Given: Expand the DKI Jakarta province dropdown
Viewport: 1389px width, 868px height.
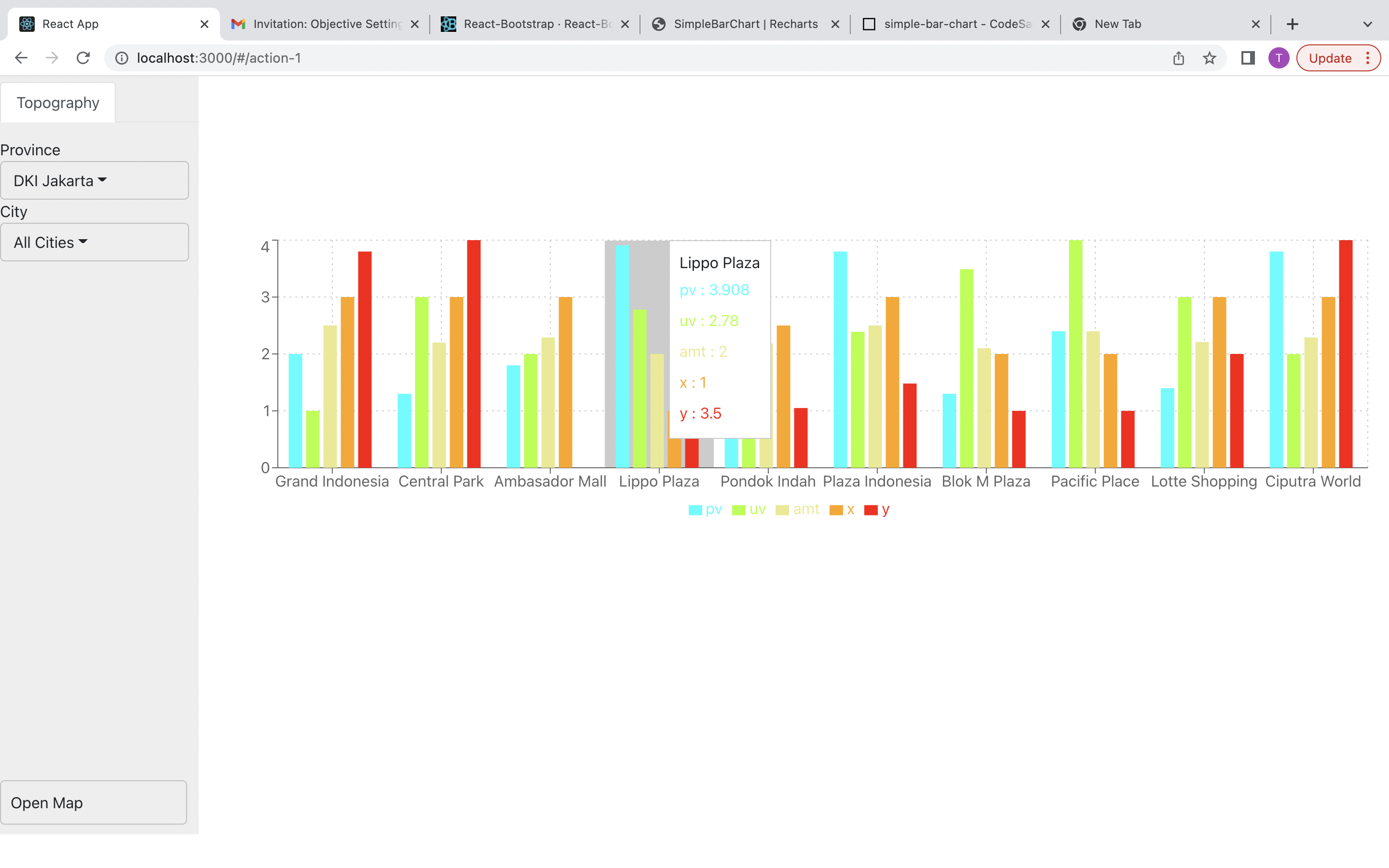Looking at the screenshot, I should 95,181.
